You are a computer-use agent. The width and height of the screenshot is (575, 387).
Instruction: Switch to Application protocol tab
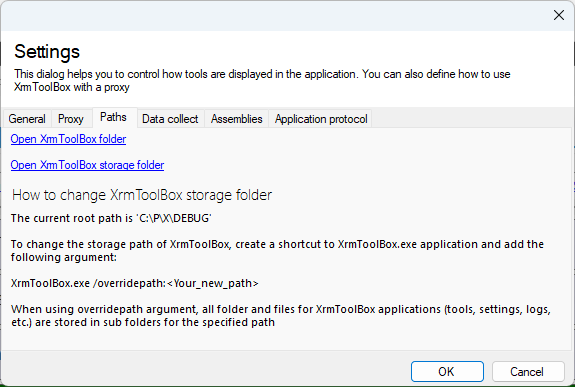pyautogui.click(x=321, y=119)
